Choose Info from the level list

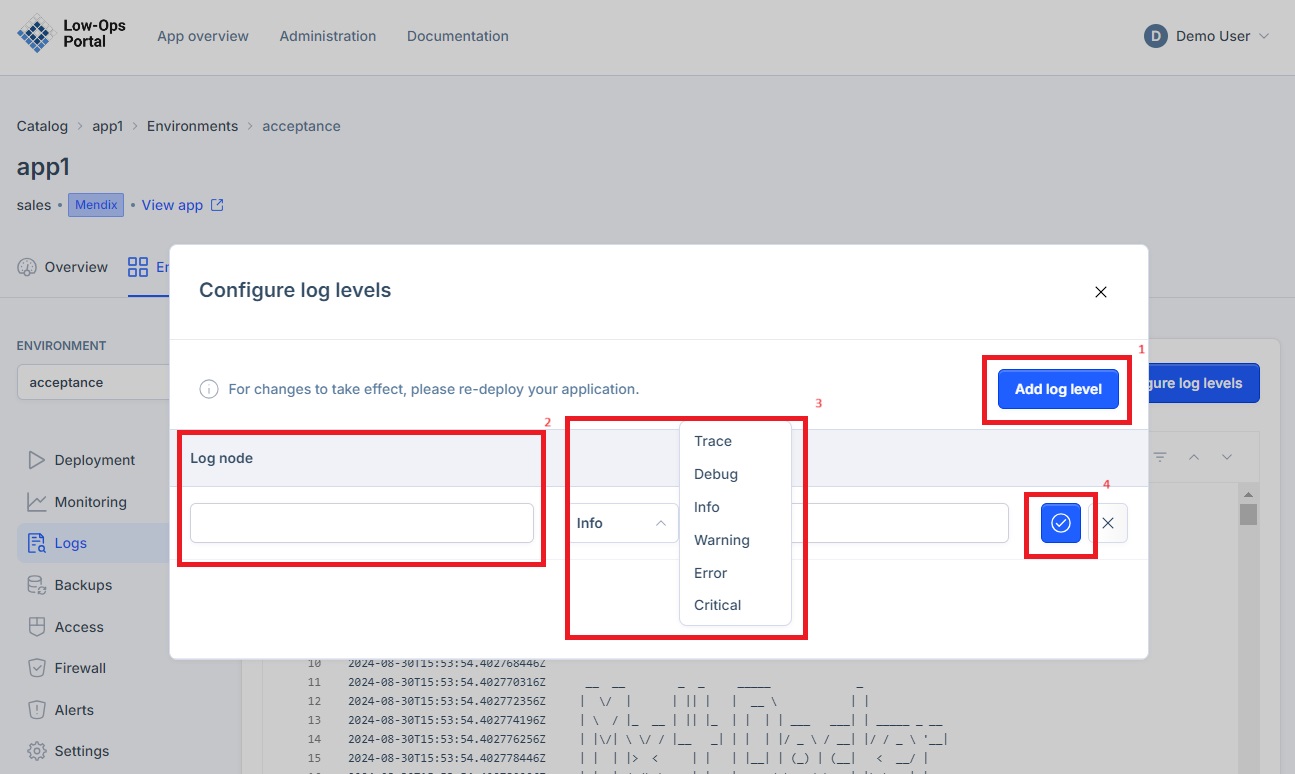pyautogui.click(x=707, y=507)
